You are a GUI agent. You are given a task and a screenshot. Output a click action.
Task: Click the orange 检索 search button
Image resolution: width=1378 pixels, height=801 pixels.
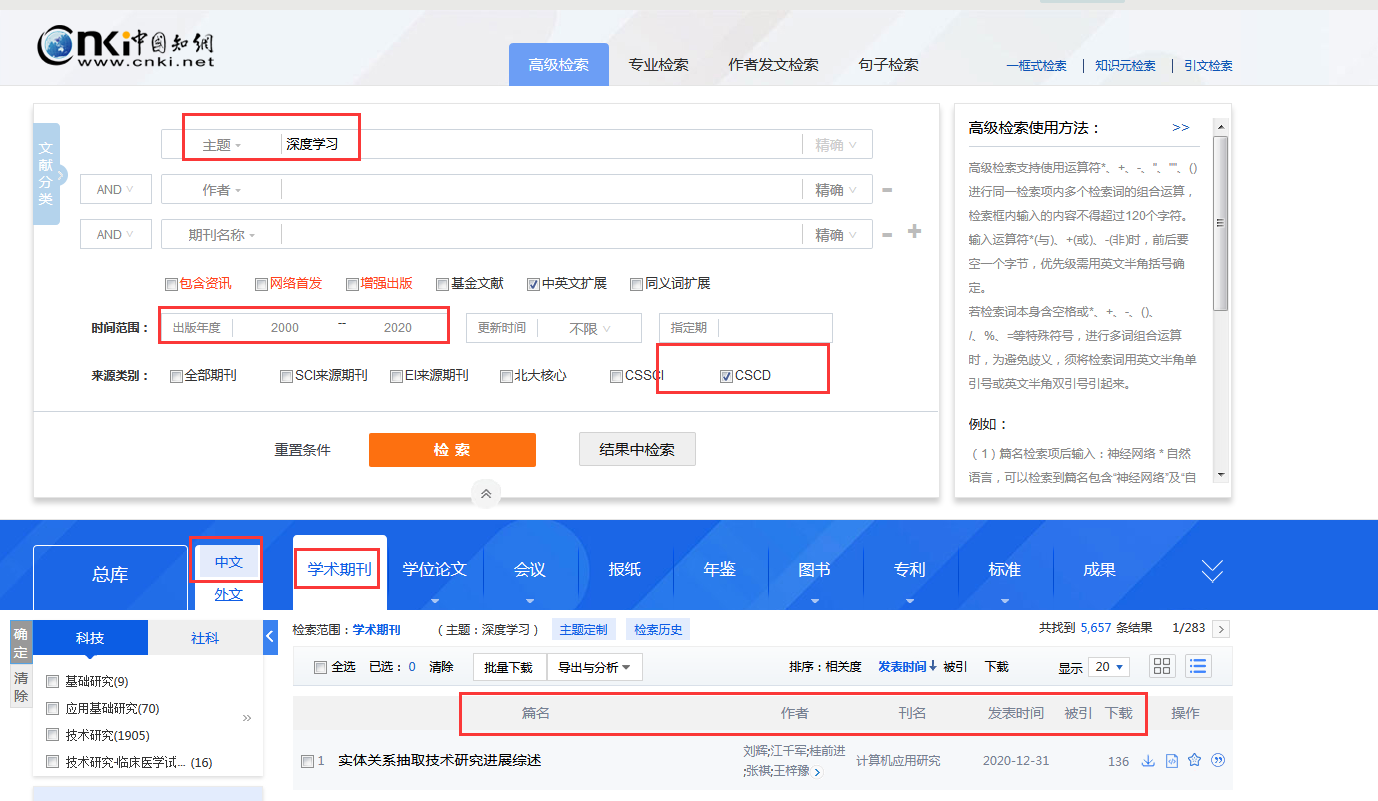(452, 450)
